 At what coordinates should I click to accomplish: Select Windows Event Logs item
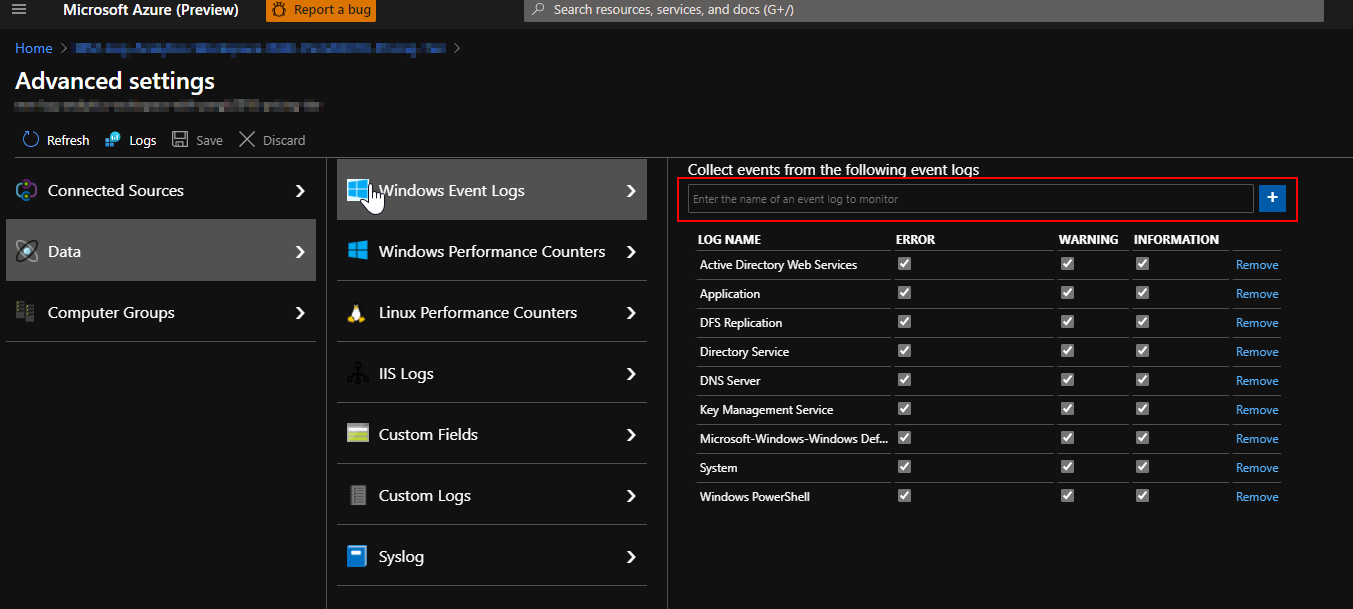[492, 190]
